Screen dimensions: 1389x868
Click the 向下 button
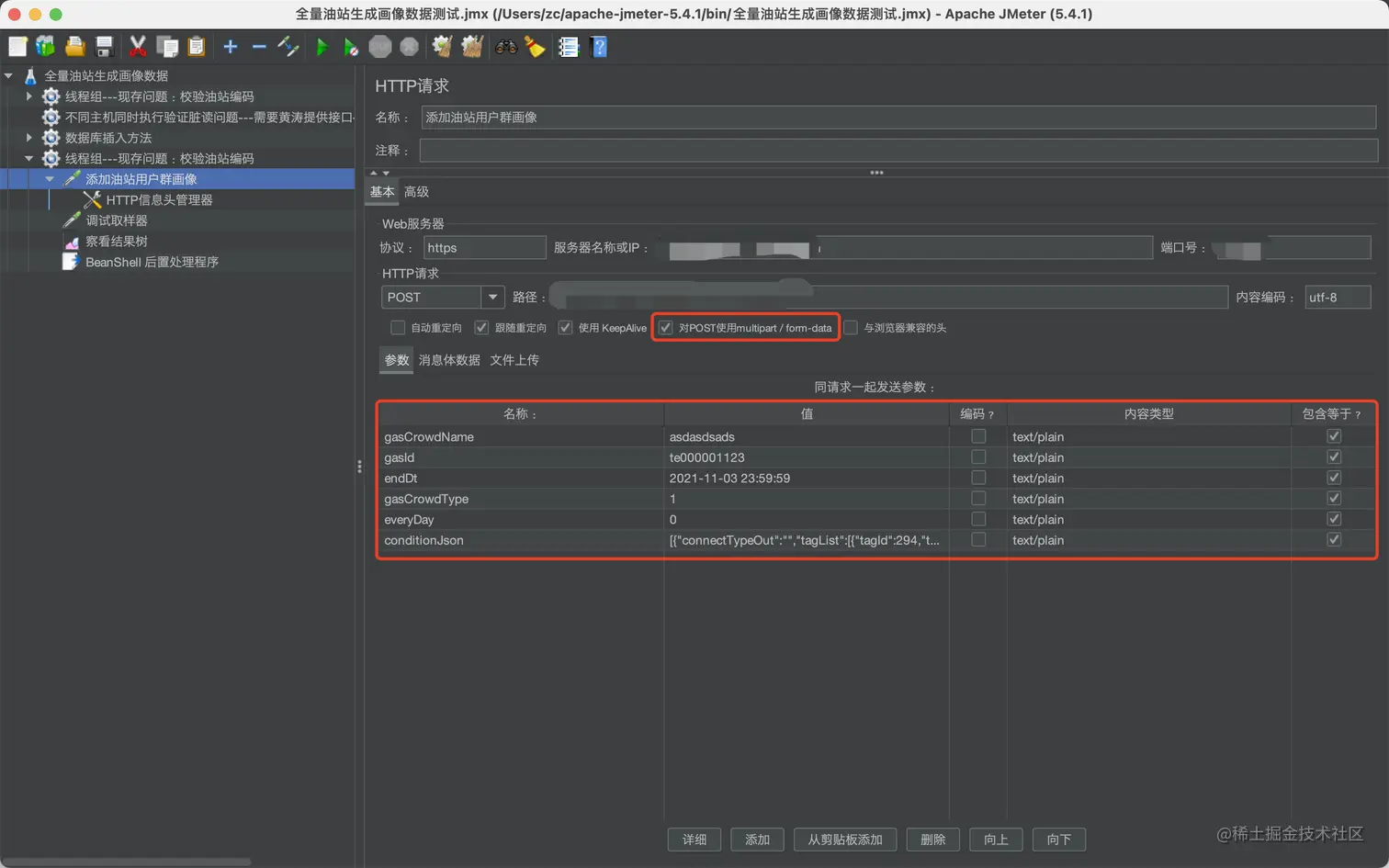coord(1059,840)
